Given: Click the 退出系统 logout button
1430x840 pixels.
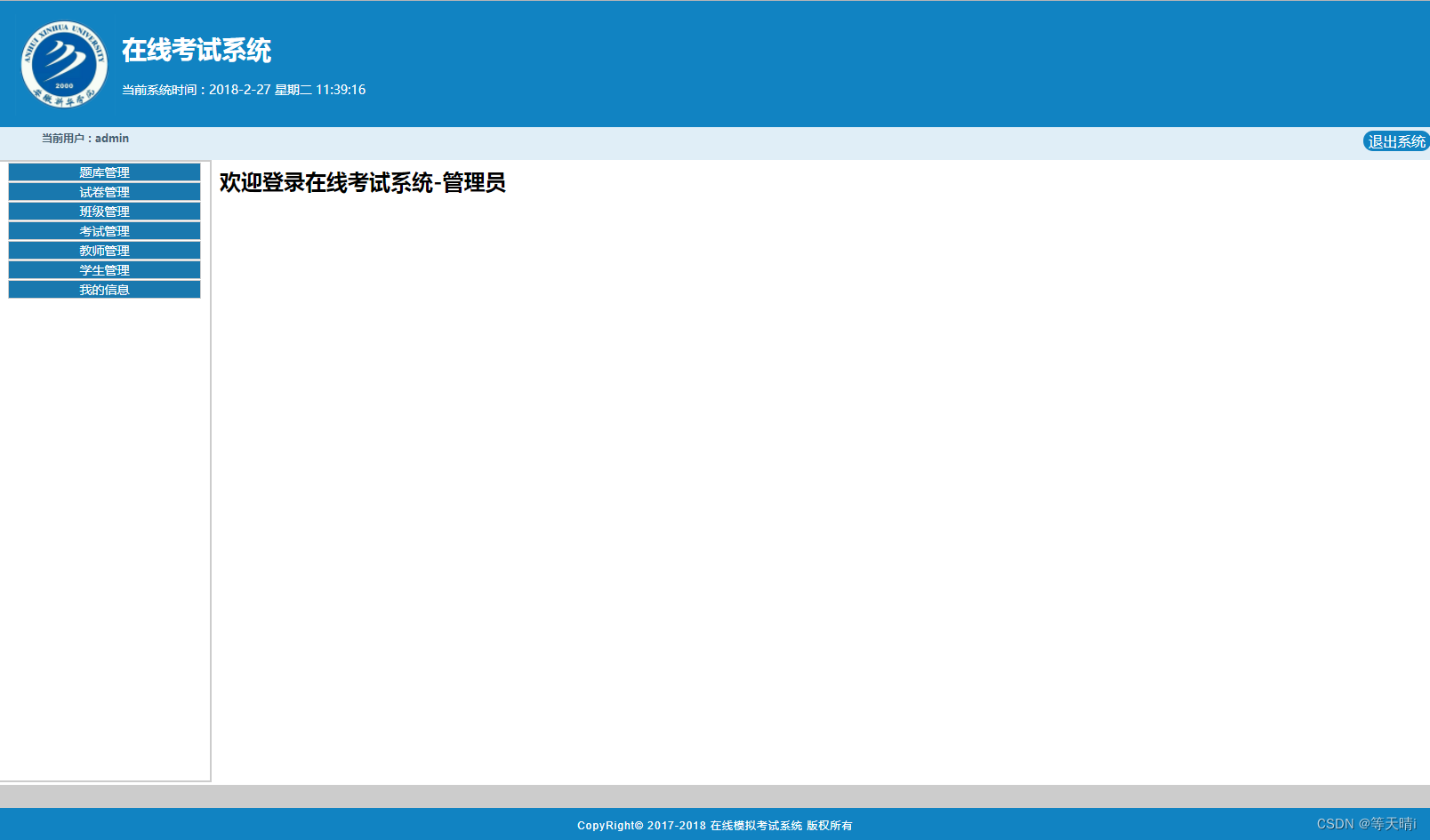Looking at the screenshot, I should [1395, 140].
